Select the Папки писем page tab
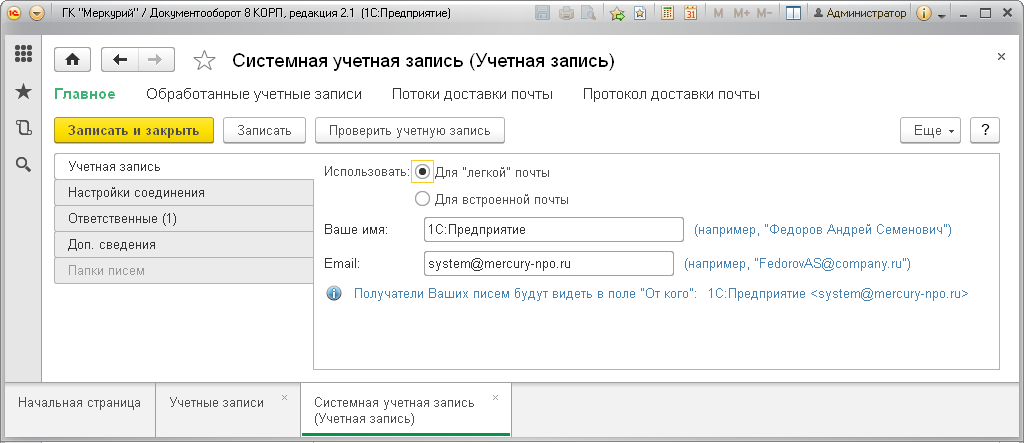Image resolution: width=1024 pixels, height=443 pixels. 184,271
